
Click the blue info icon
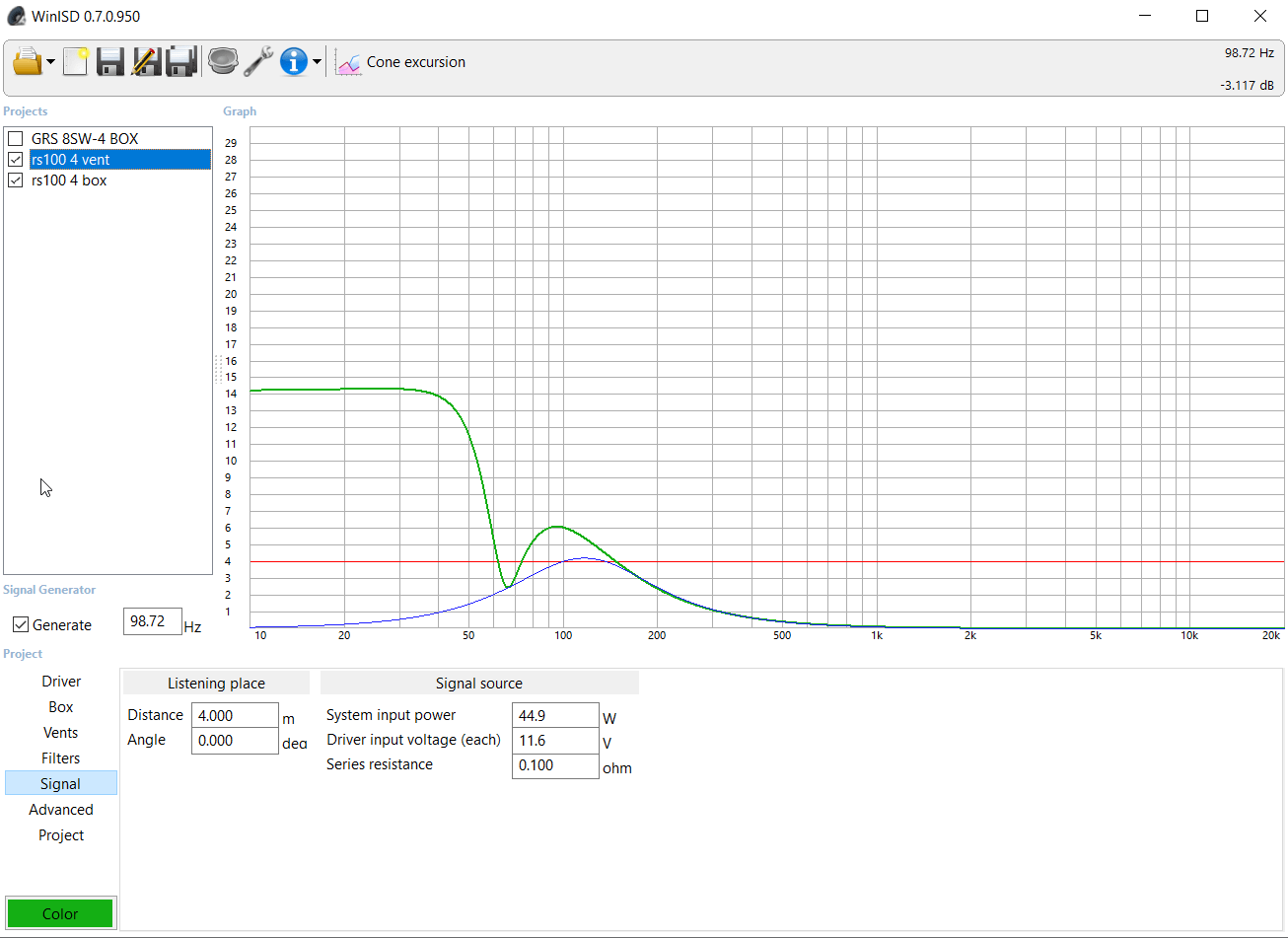click(x=294, y=62)
